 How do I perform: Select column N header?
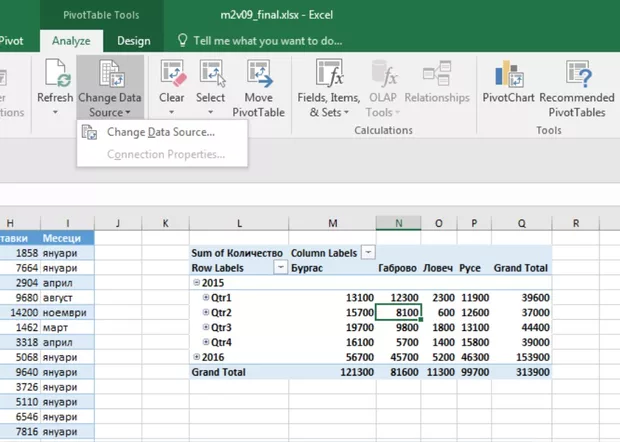[x=398, y=223]
